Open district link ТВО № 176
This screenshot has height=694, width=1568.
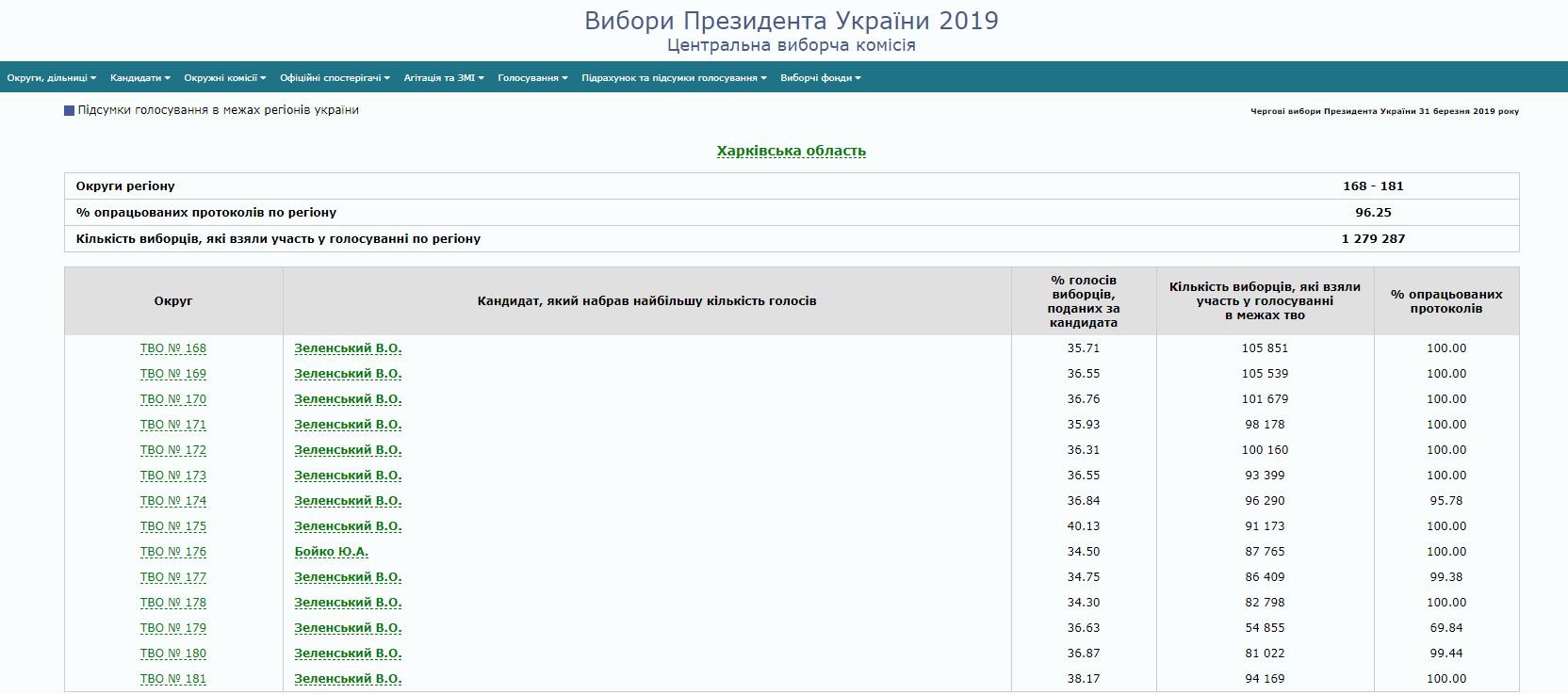(173, 552)
